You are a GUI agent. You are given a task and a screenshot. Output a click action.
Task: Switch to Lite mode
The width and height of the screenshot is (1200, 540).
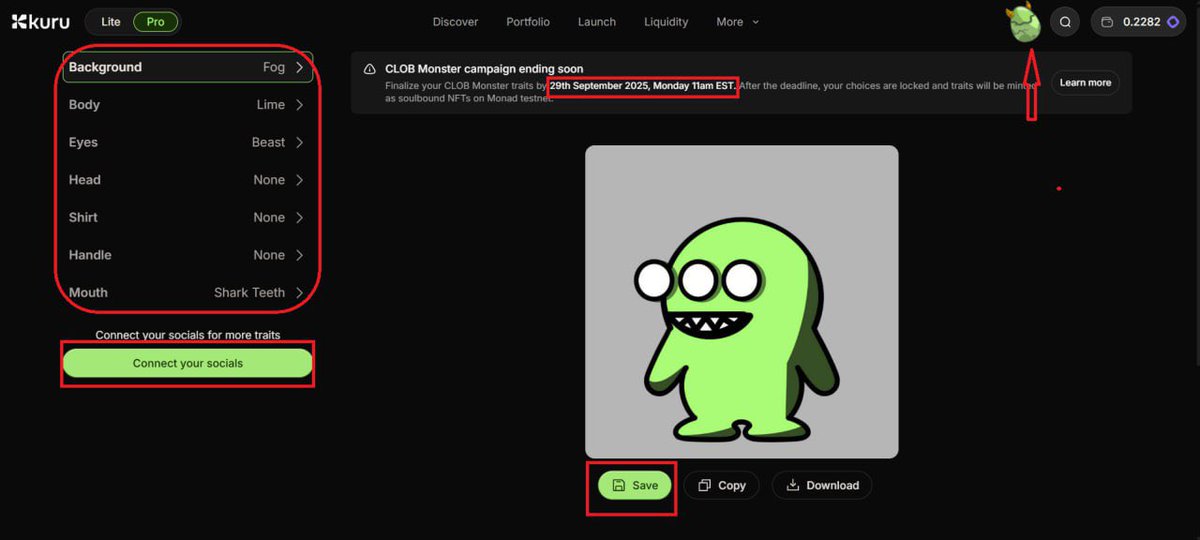[111, 21]
